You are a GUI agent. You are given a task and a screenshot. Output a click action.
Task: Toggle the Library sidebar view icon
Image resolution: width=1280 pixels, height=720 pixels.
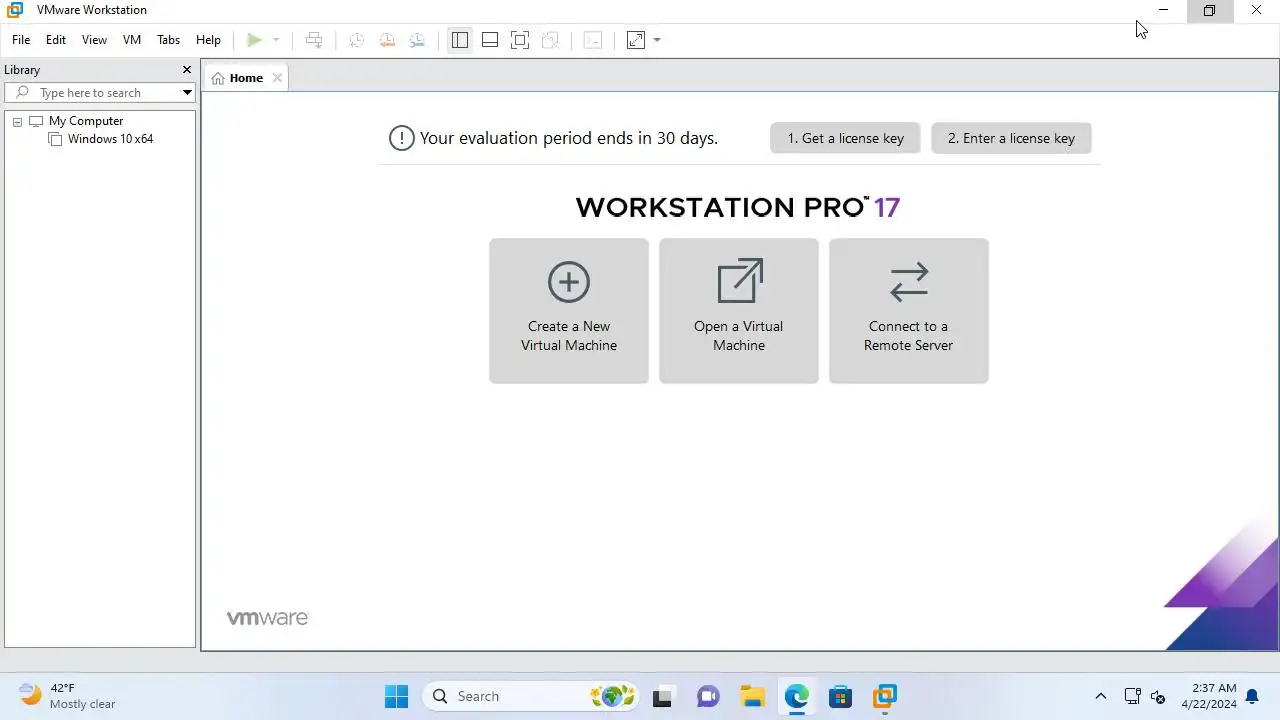coord(459,40)
